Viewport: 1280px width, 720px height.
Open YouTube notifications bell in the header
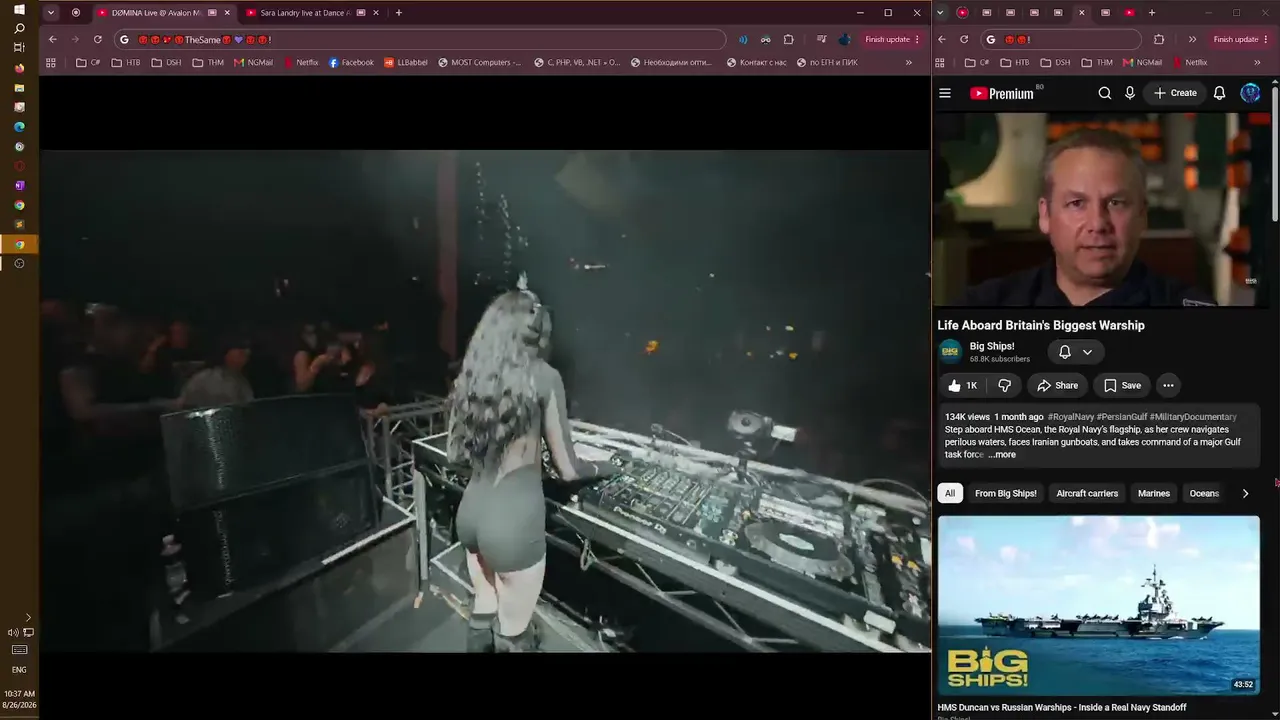pyautogui.click(x=1220, y=93)
